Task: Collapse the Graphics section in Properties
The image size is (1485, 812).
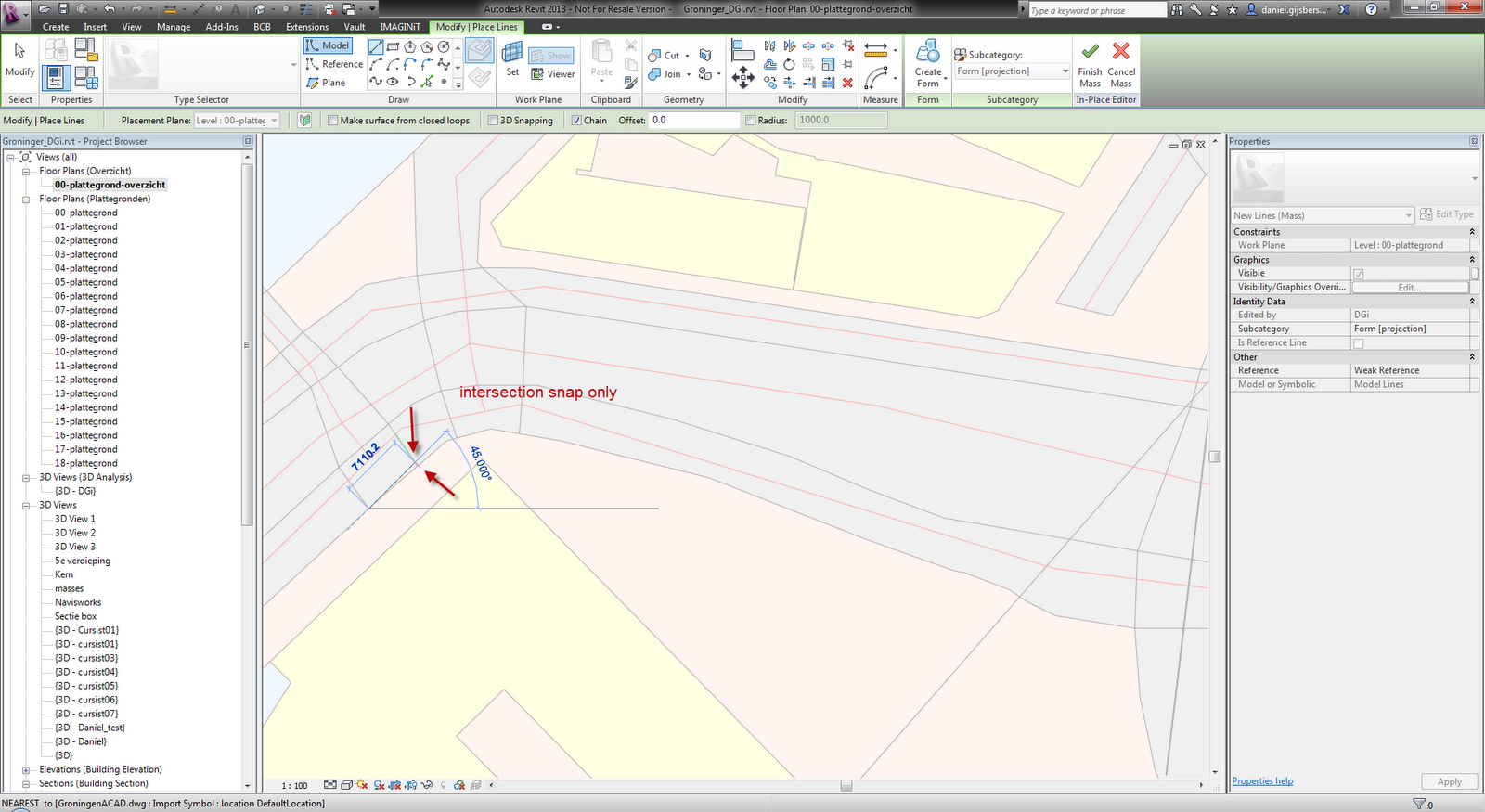Action: point(1472,260)
